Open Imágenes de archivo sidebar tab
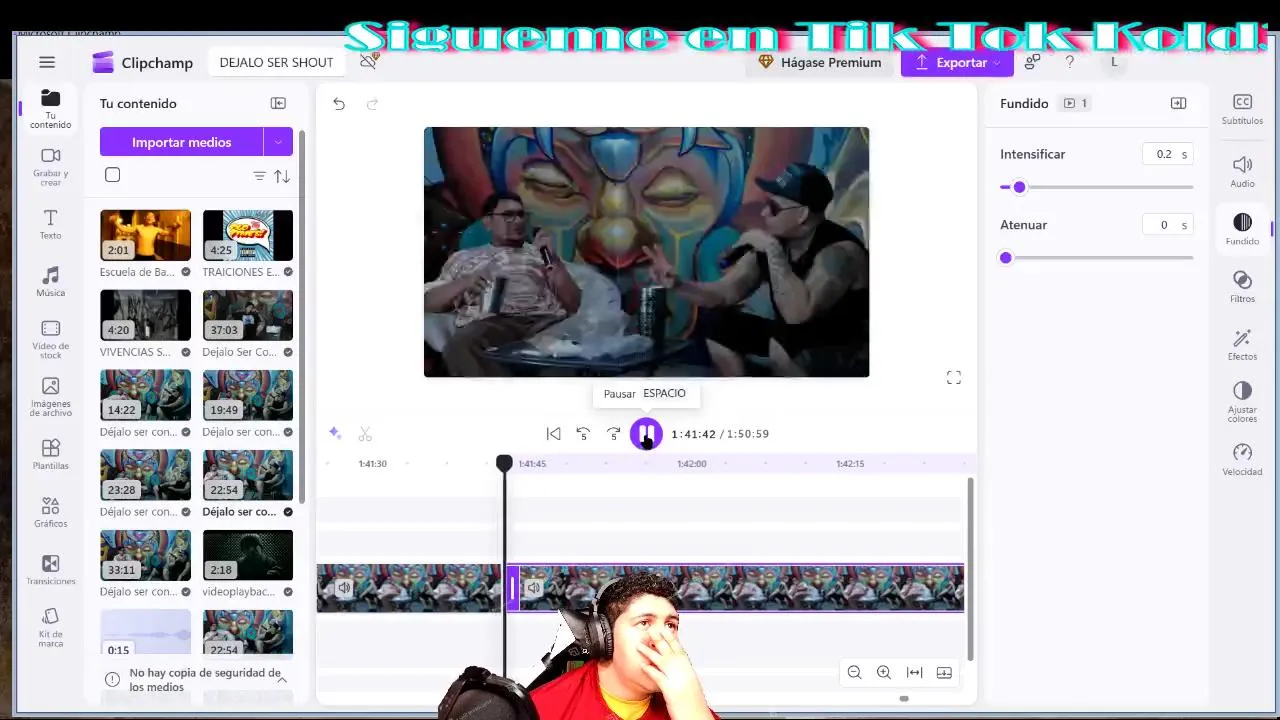The image size is (1280, 720). pos(50,397)
